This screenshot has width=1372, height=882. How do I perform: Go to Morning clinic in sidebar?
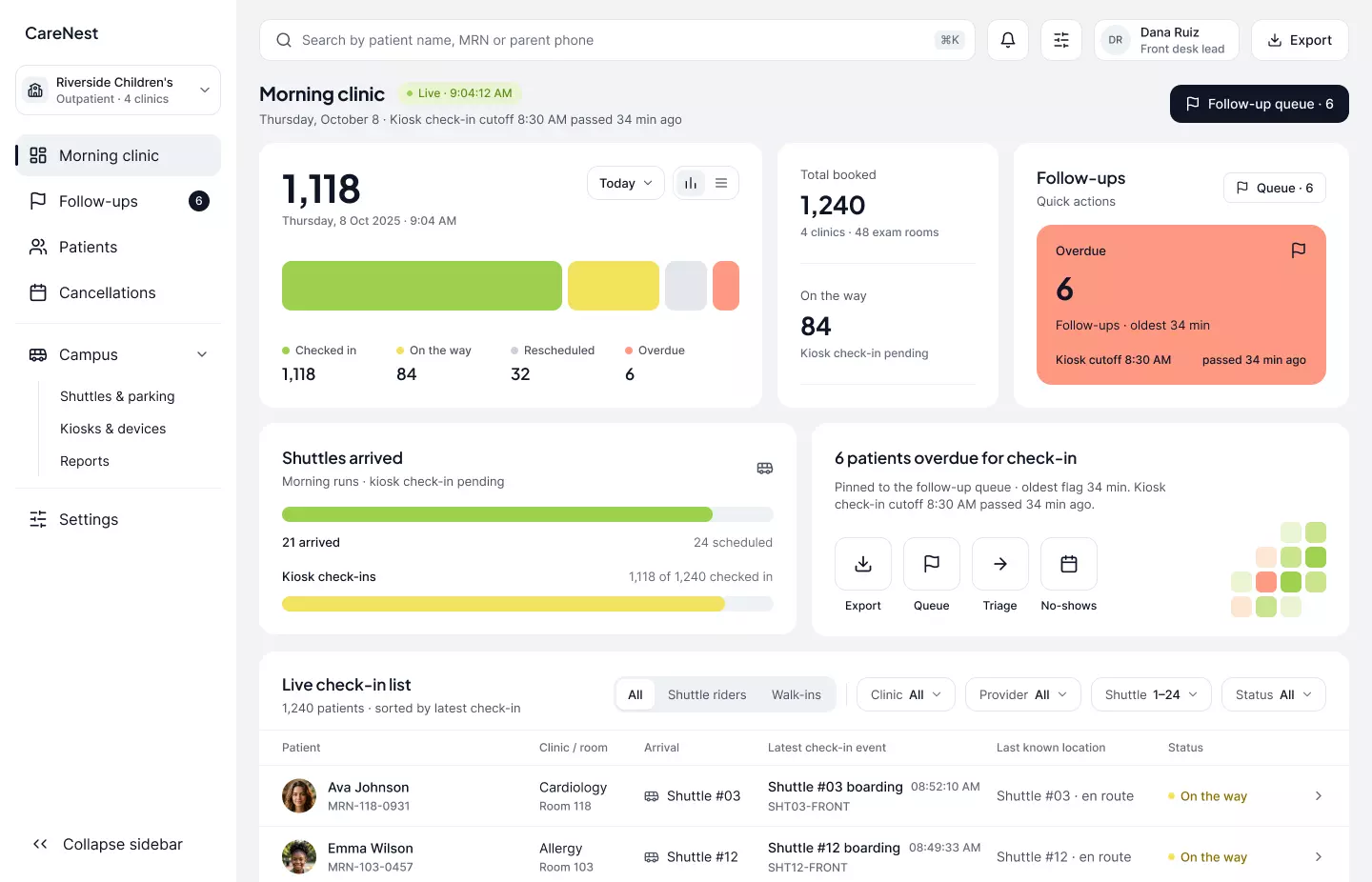point(118,155)
